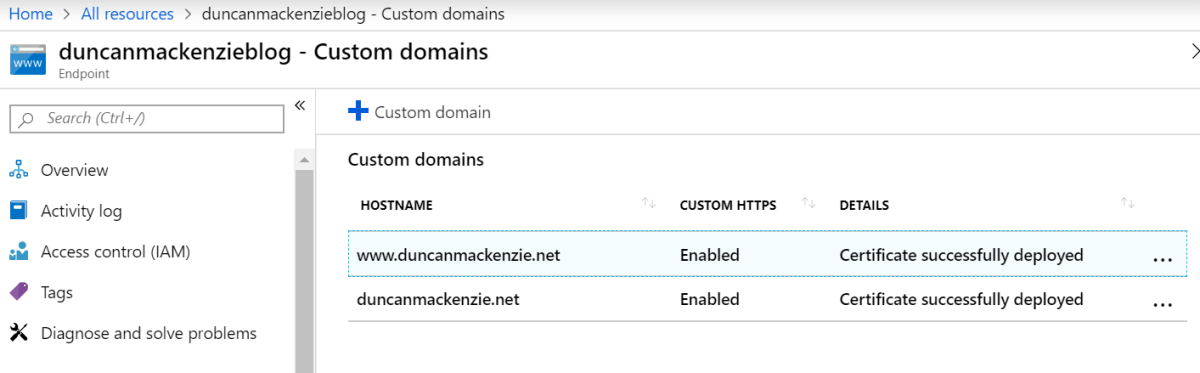Click the Overview network icon

click(19, 170)
